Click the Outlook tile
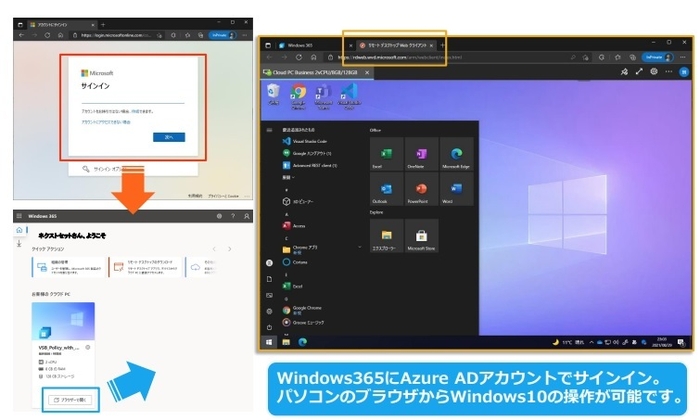This screenshot has width=700, height=420. point(386,189)
